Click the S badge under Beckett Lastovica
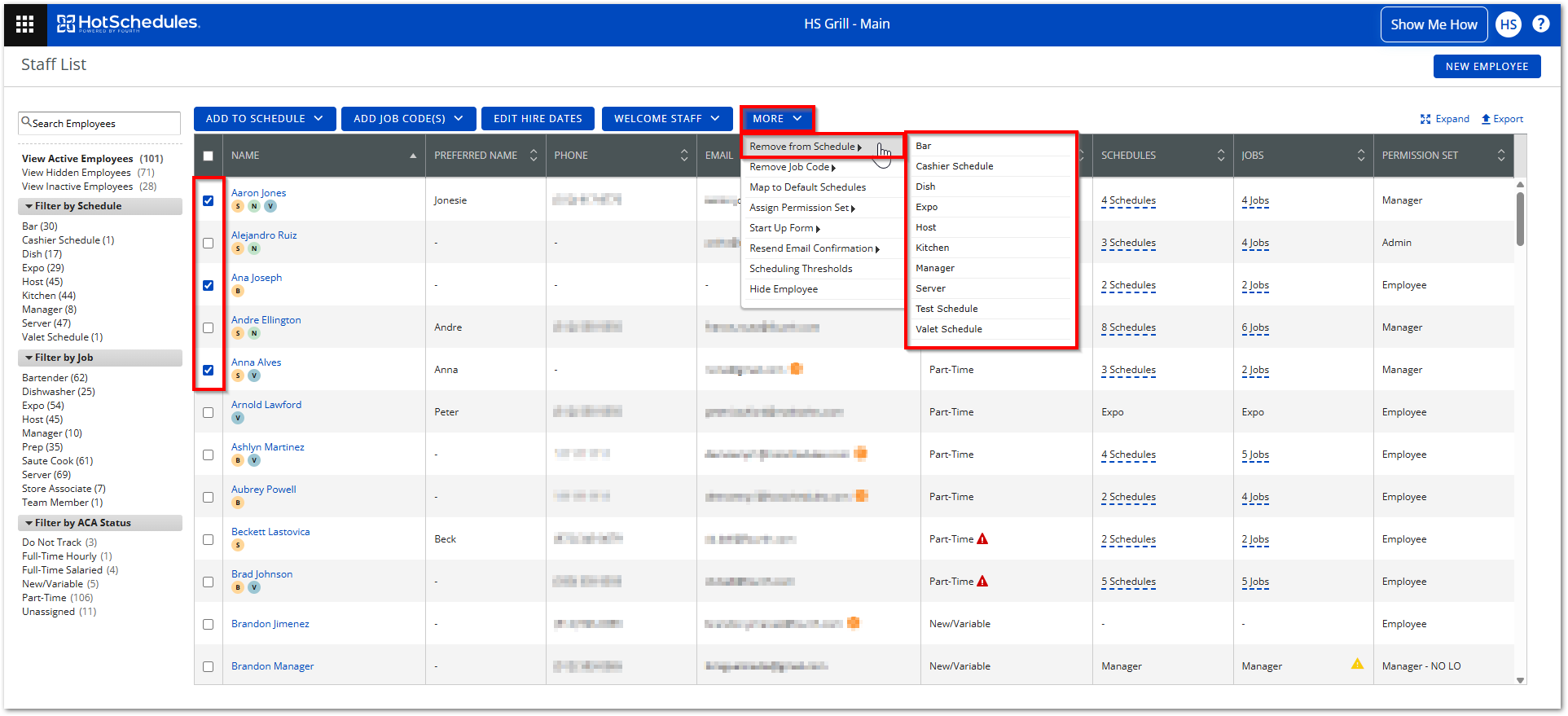This screenshot has width=1568, height=716. [238, 545]
